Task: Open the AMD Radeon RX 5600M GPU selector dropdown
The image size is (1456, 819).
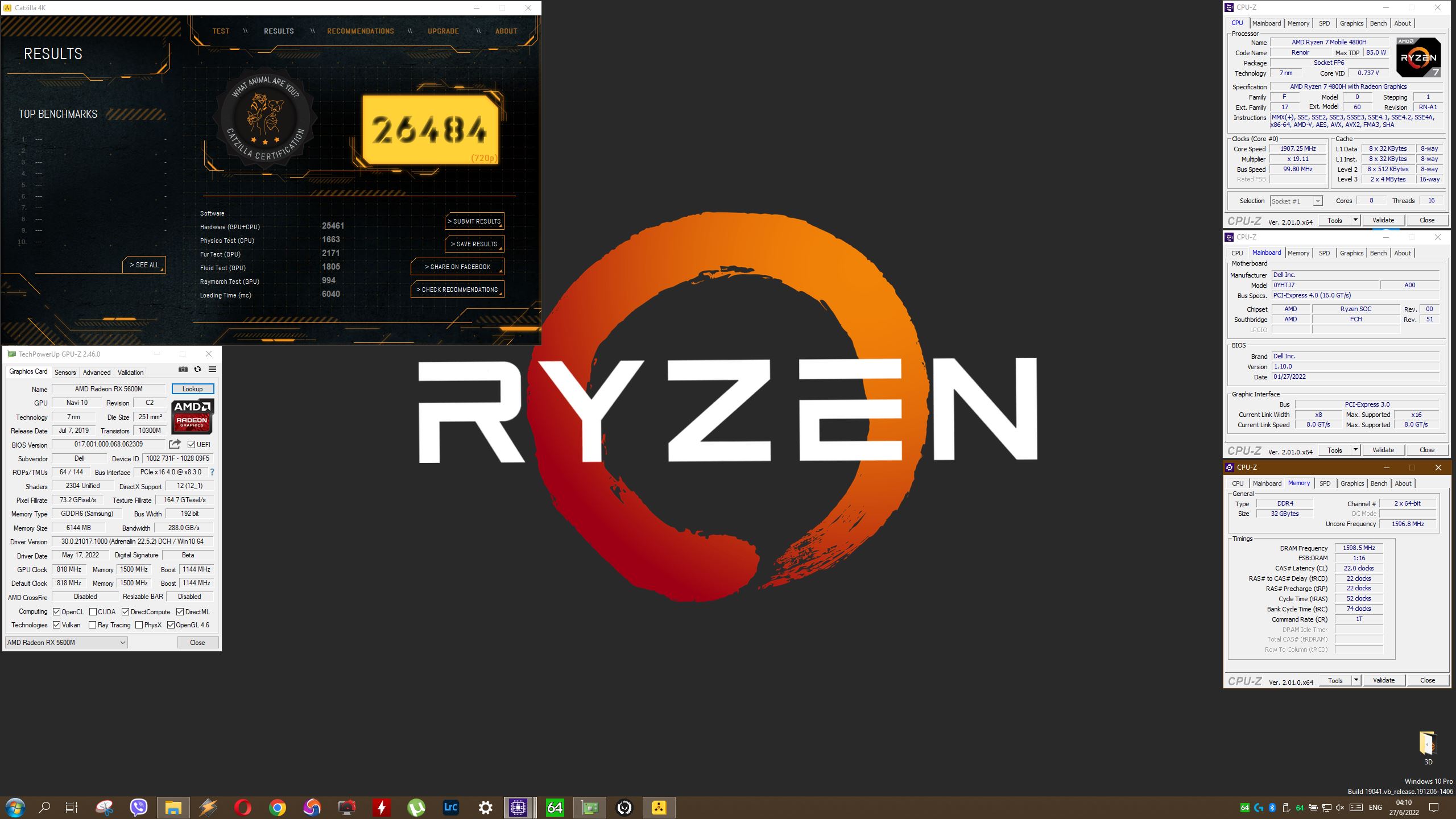Action: pyautogui.click(x=66, y=642)
